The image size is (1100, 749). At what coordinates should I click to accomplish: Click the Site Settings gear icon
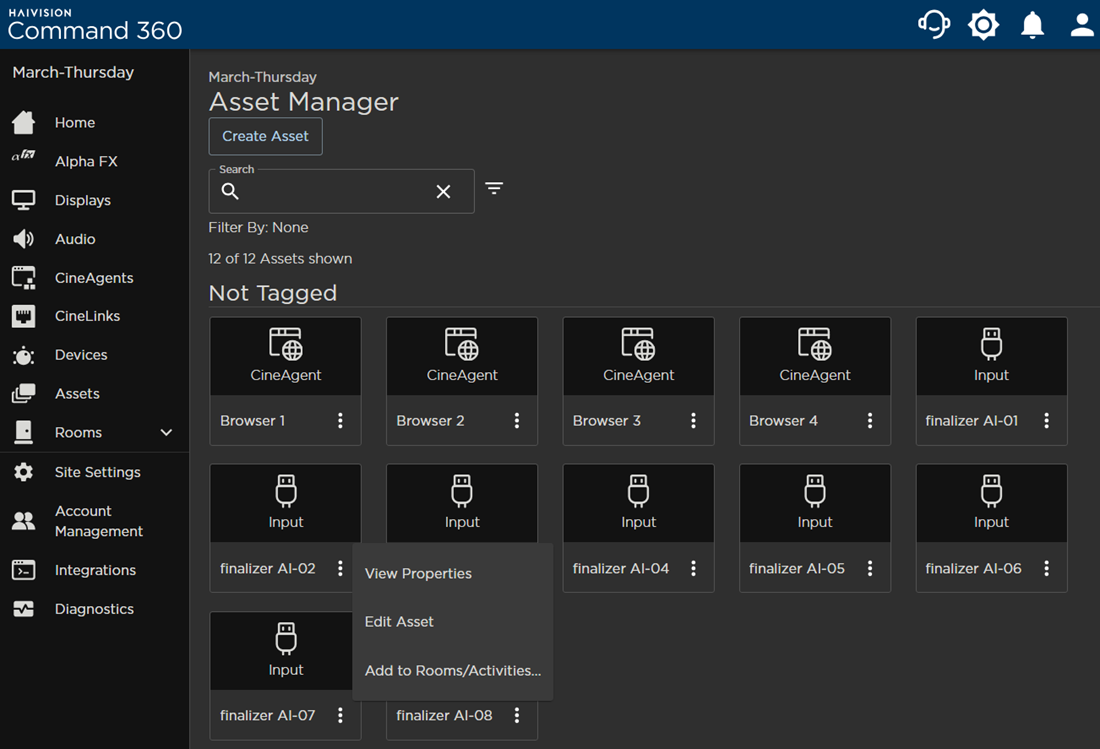point(24,472)
